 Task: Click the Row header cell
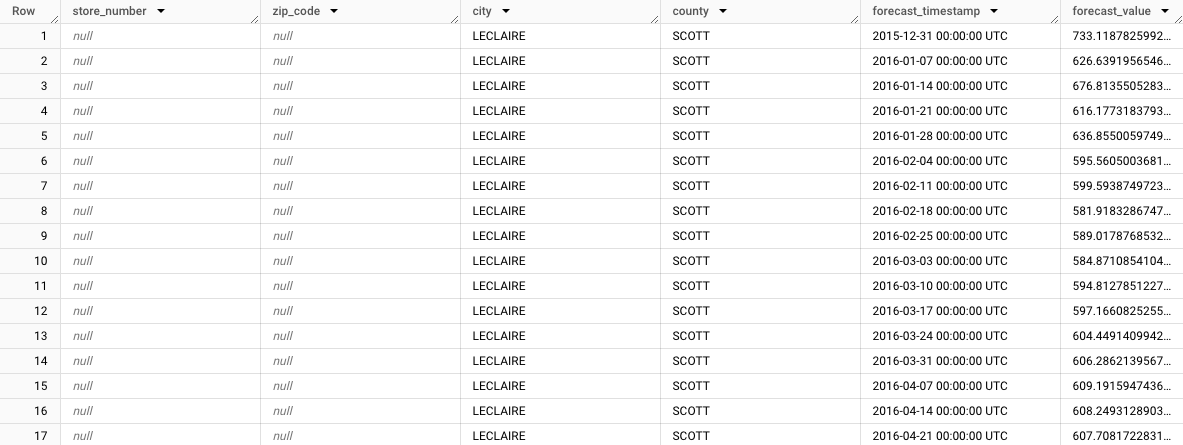tap(24, 11)
